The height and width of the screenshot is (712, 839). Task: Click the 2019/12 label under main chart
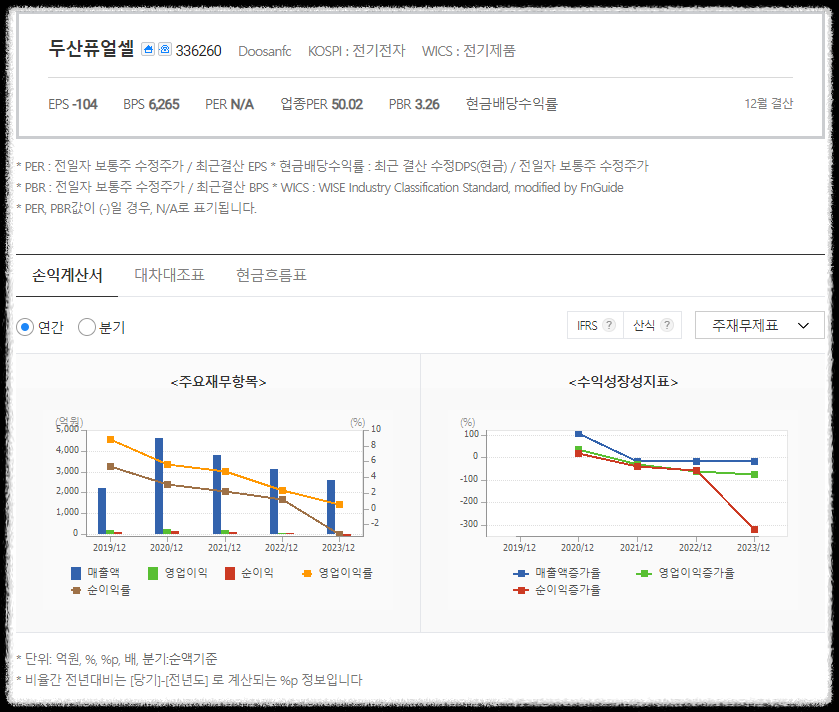click(109, 548)
